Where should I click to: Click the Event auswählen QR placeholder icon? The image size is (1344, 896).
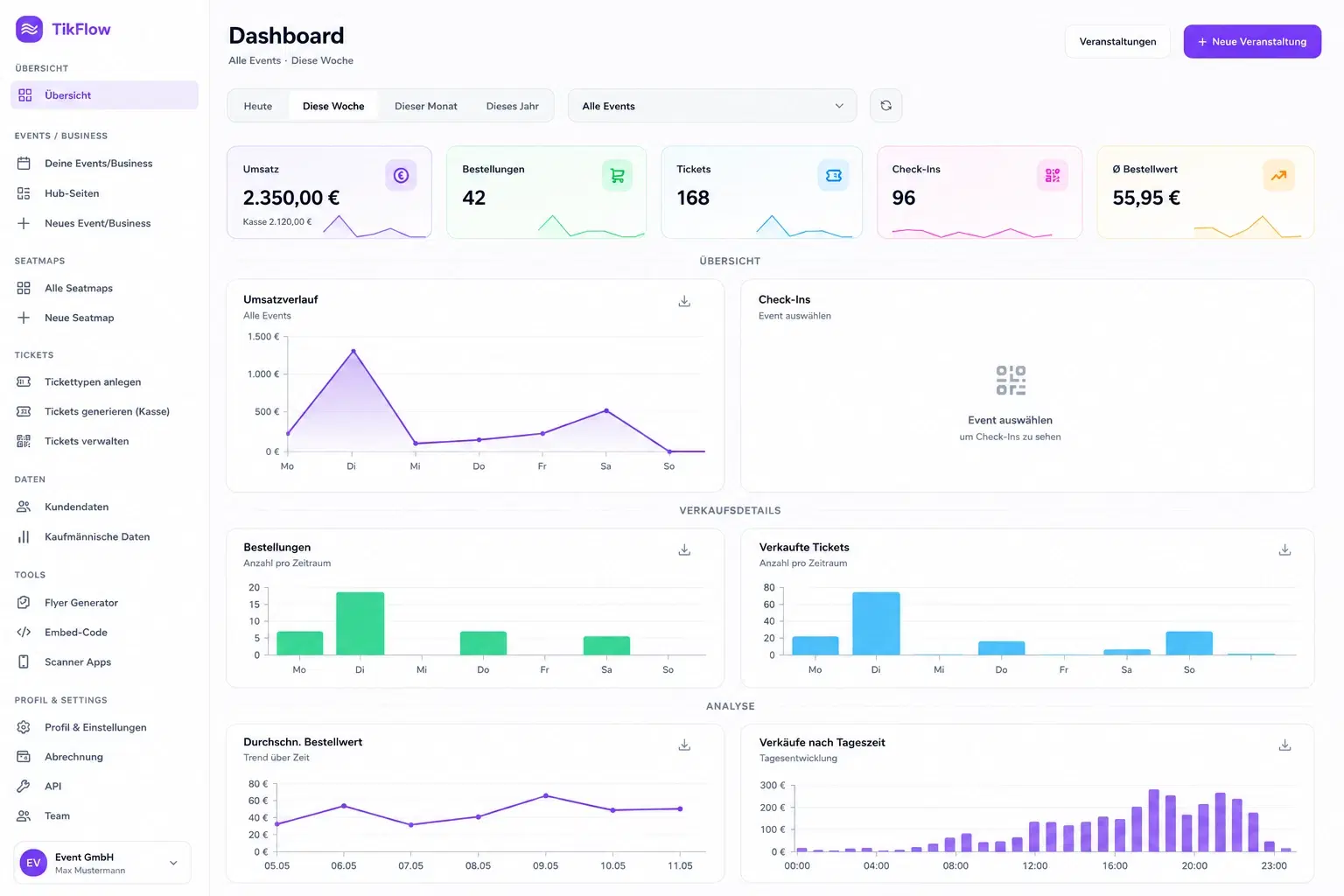1011,381
